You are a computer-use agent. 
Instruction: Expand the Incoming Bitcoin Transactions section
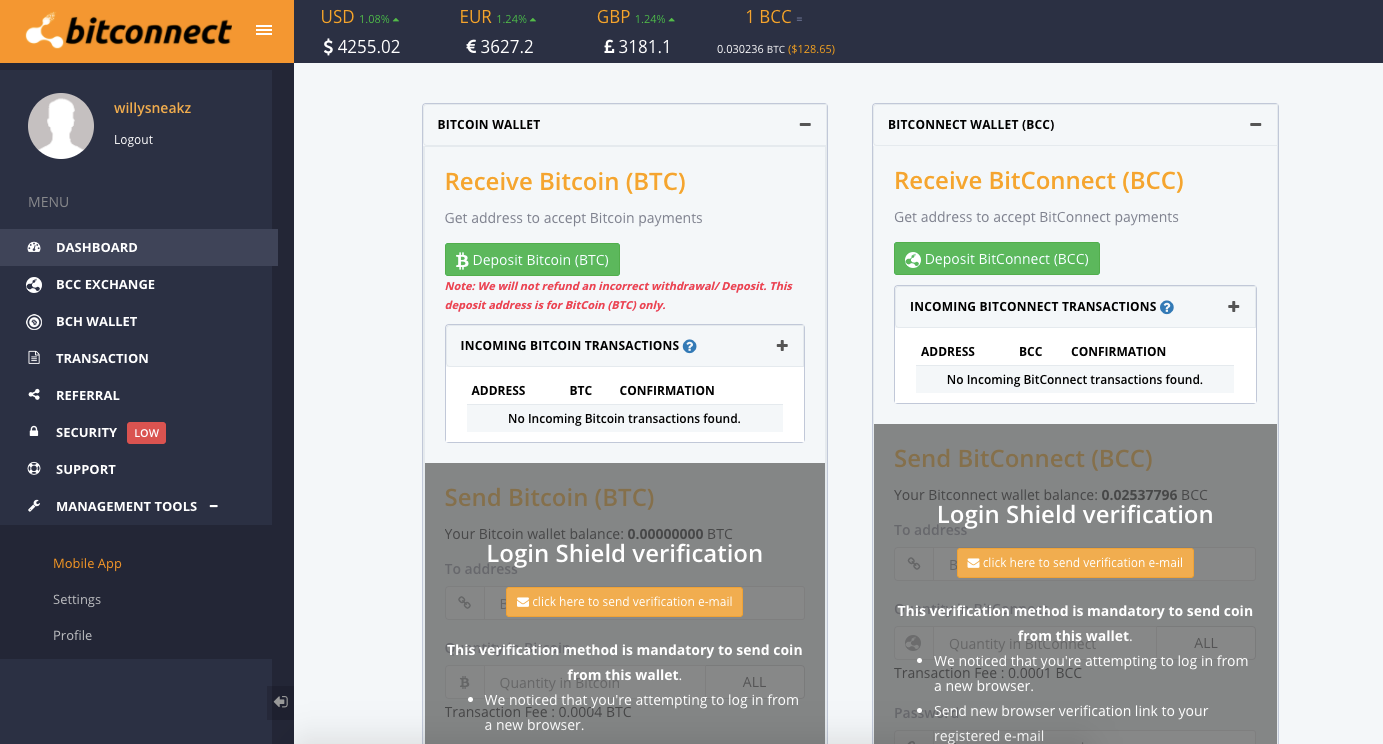[782, 346]
